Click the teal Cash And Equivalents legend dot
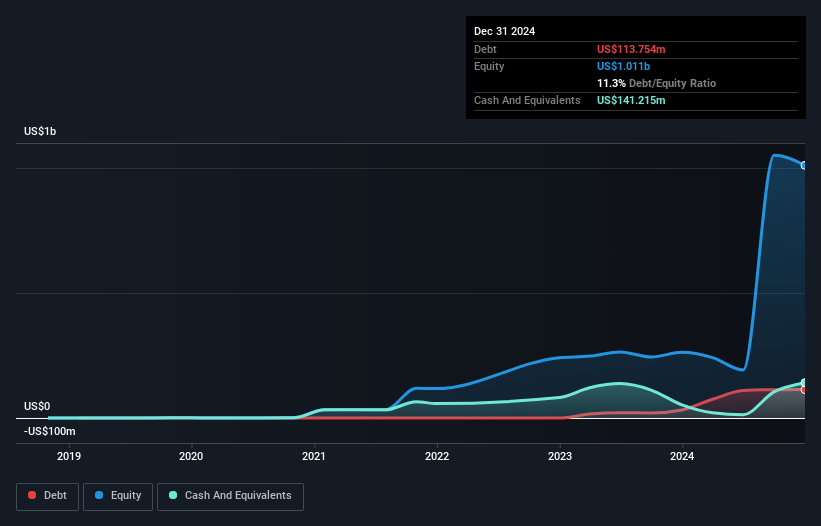821x526 pixels. (x=173, y=495)
